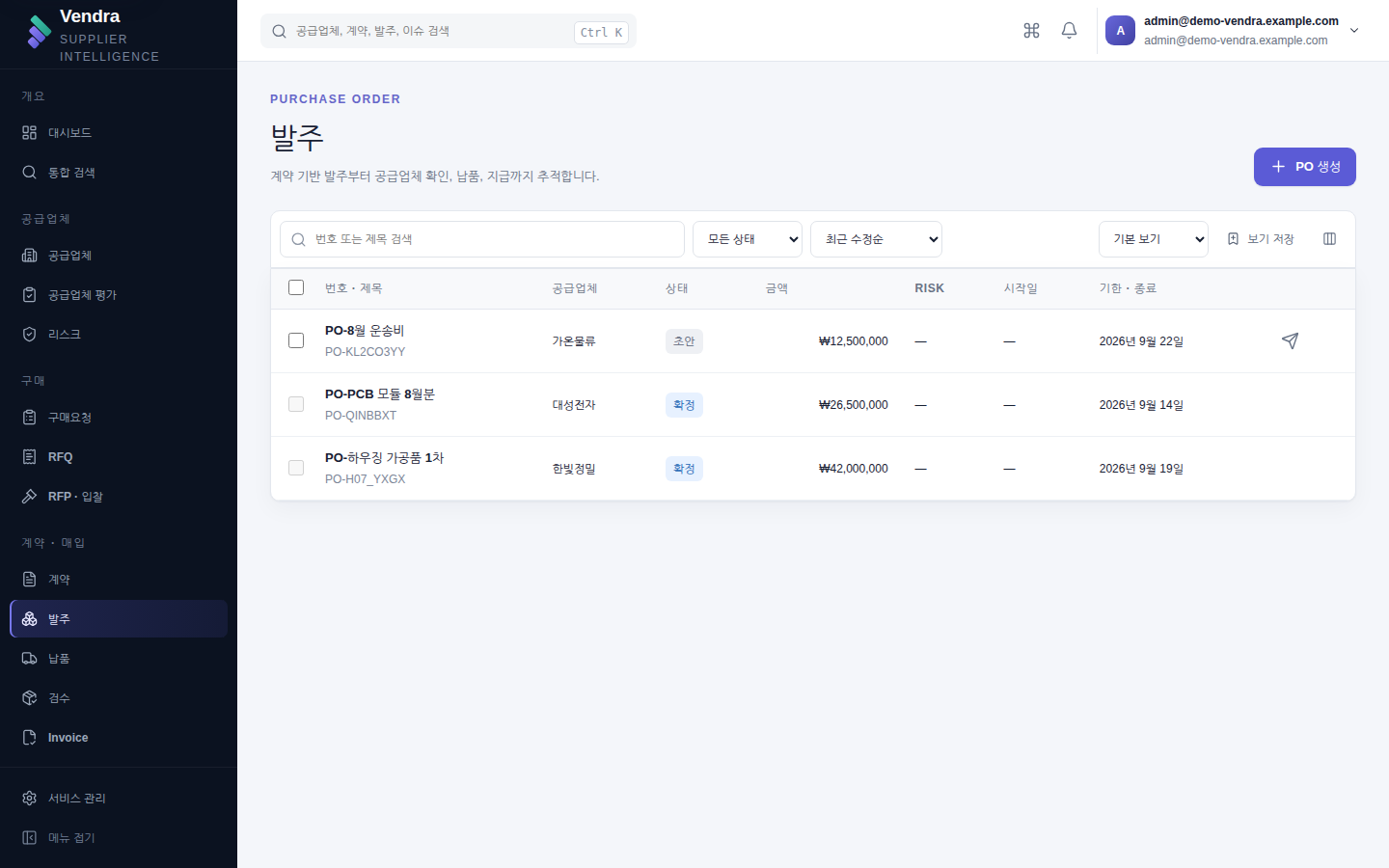Click 확정 badge in 대성전자 row
Image resolution: width=1389 pixels, height=868 pixels.
[x=684, y=405]
